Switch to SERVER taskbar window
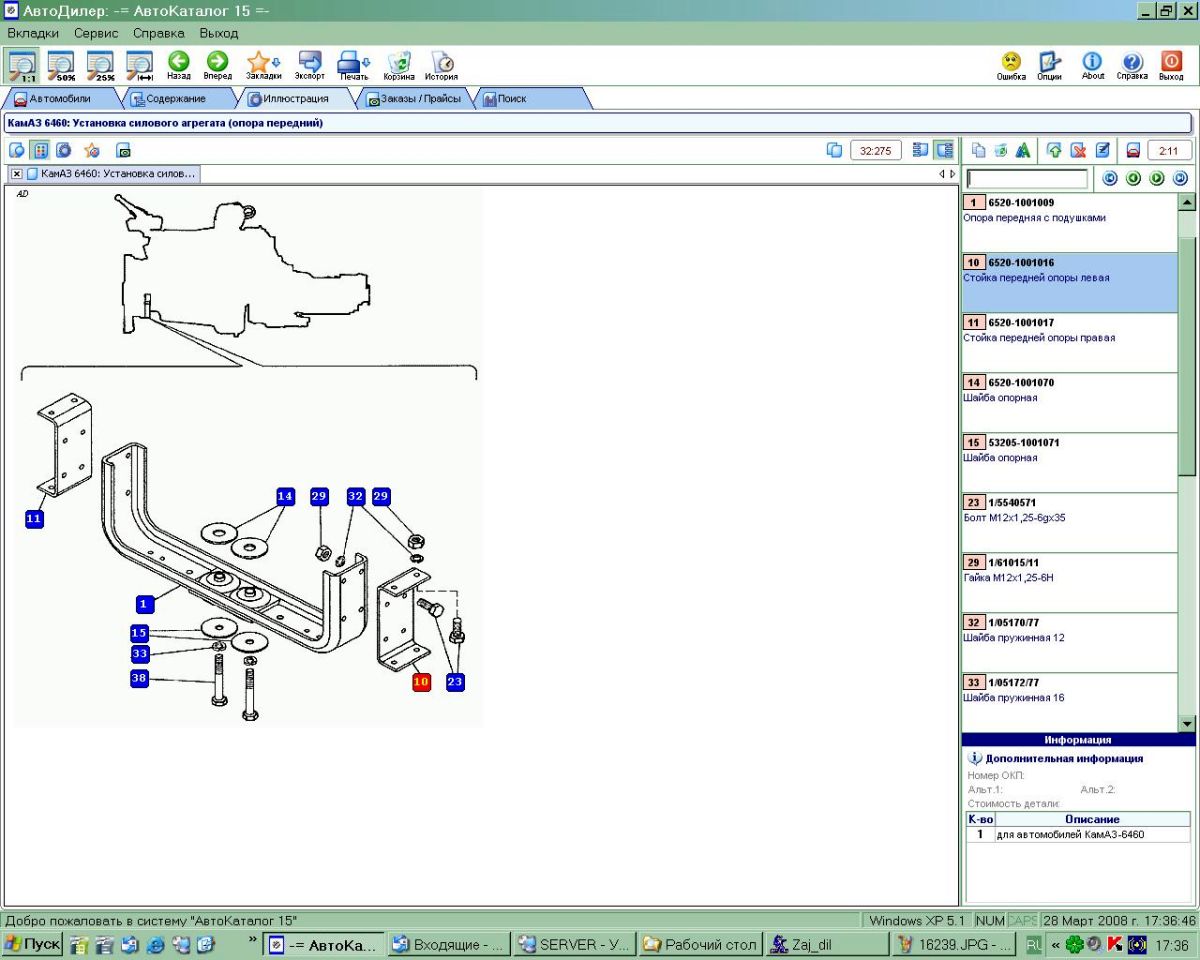The image size is (1200, 960). pyautogui.click(x=574, y=944)
